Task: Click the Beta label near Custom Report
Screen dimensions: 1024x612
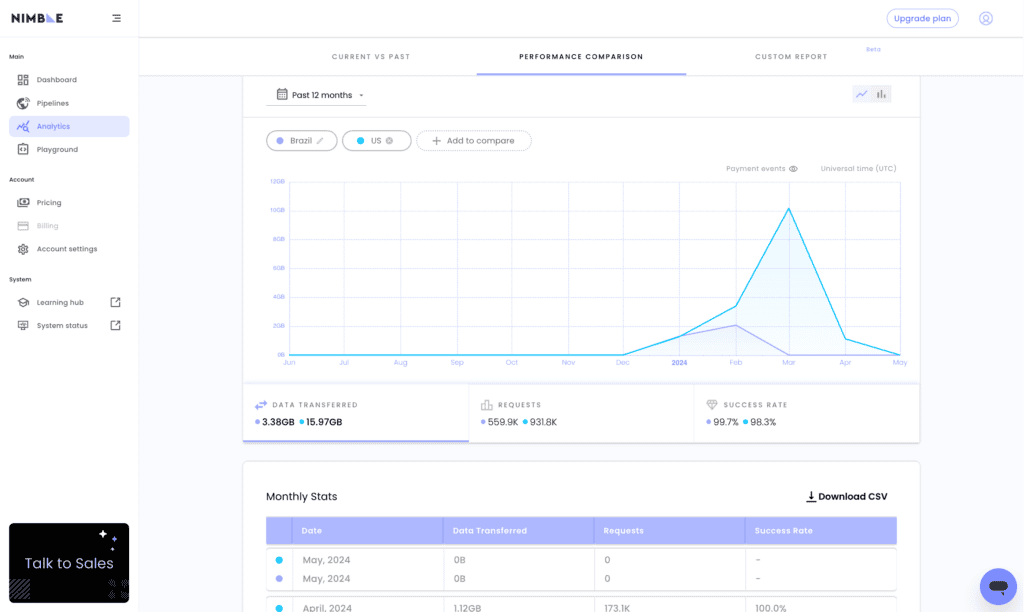Action: pos(873,50)
